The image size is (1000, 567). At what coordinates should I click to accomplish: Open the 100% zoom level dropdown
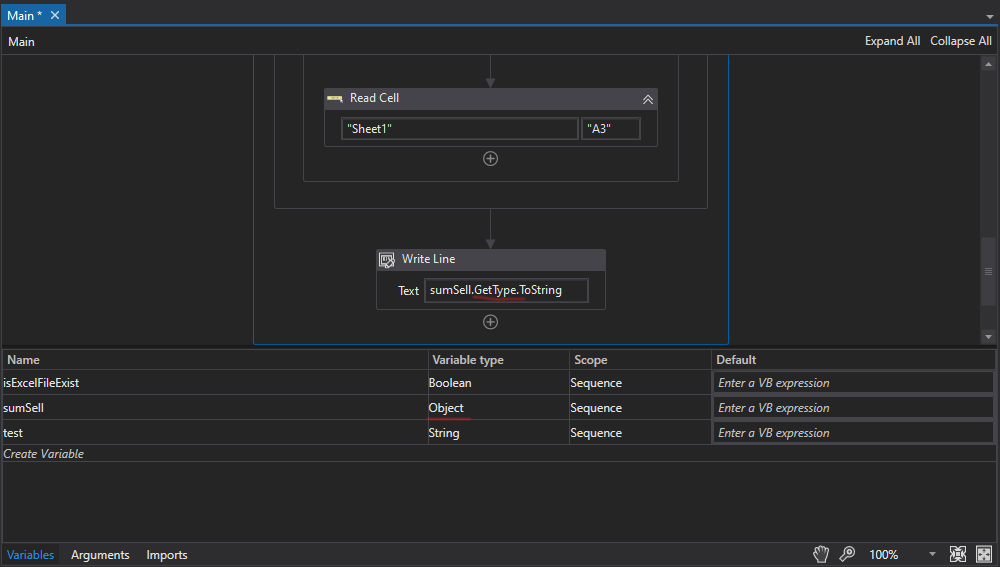click(x=932, y=554)
